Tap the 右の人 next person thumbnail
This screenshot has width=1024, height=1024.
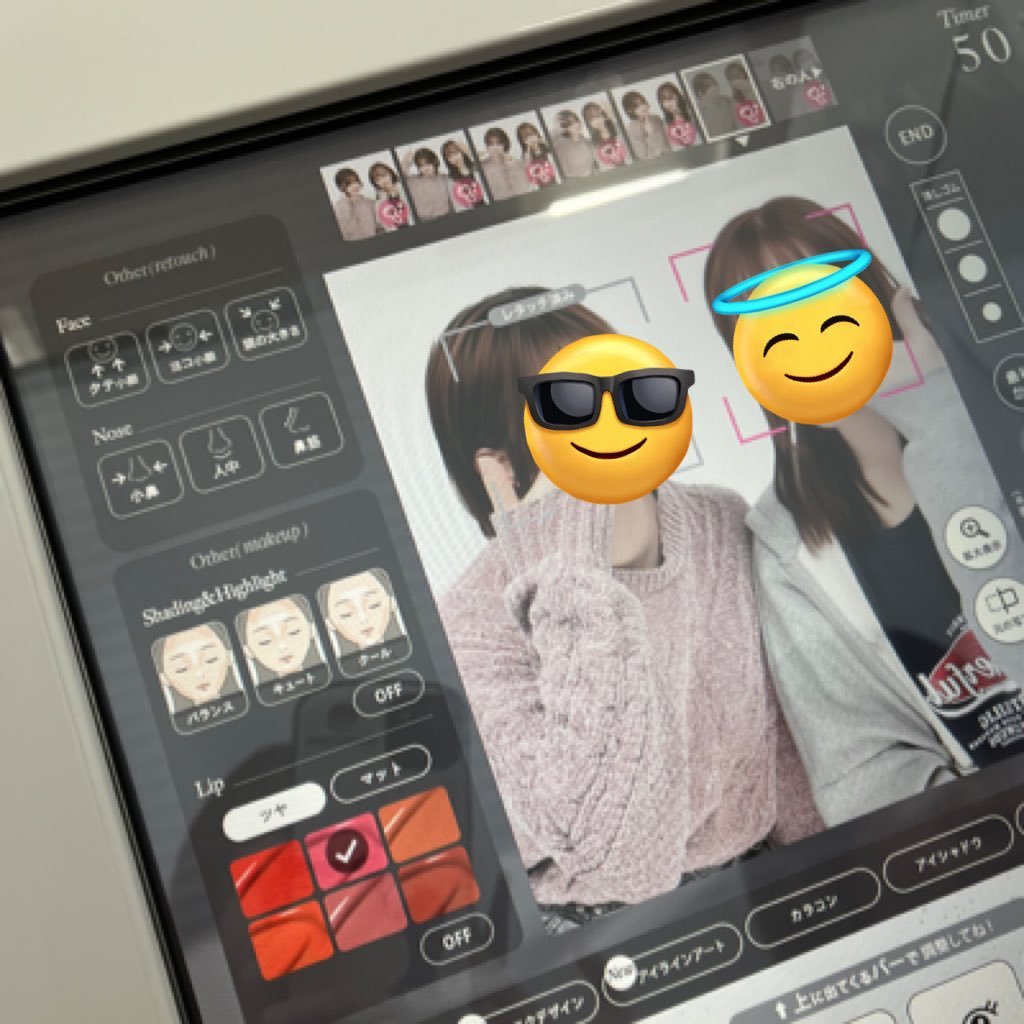[x=793, y=78]
